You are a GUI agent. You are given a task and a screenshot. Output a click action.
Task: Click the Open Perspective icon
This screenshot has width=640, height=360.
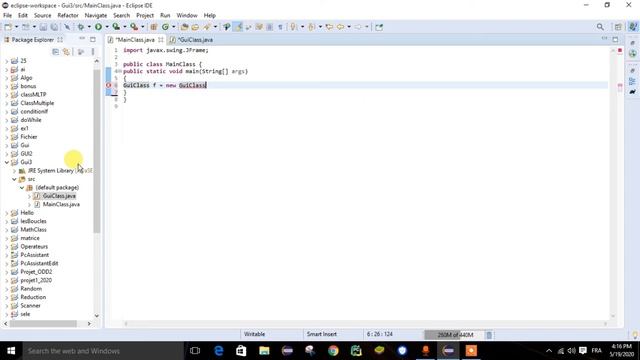[618, 27]
